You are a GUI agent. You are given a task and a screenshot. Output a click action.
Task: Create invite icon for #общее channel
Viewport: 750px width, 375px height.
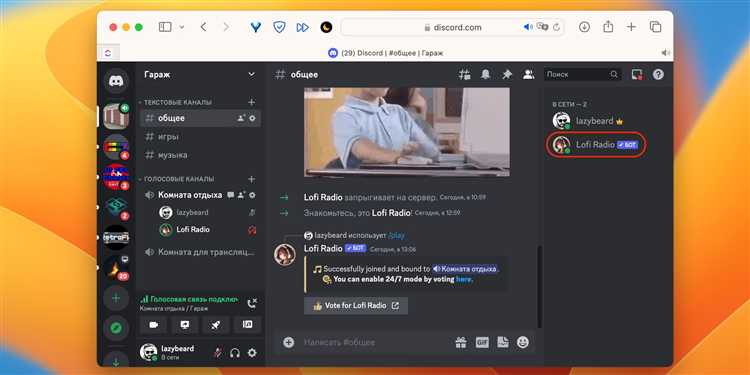(x=241, y=118)
